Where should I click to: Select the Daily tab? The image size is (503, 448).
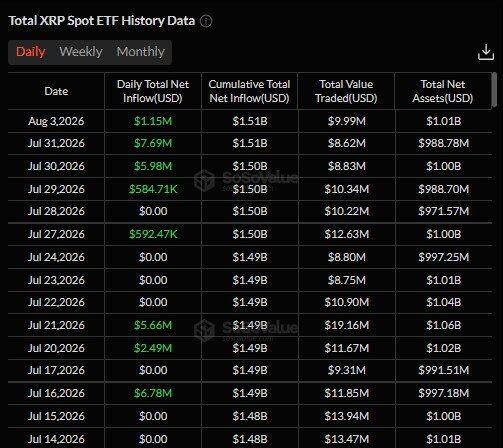[31, 52]
